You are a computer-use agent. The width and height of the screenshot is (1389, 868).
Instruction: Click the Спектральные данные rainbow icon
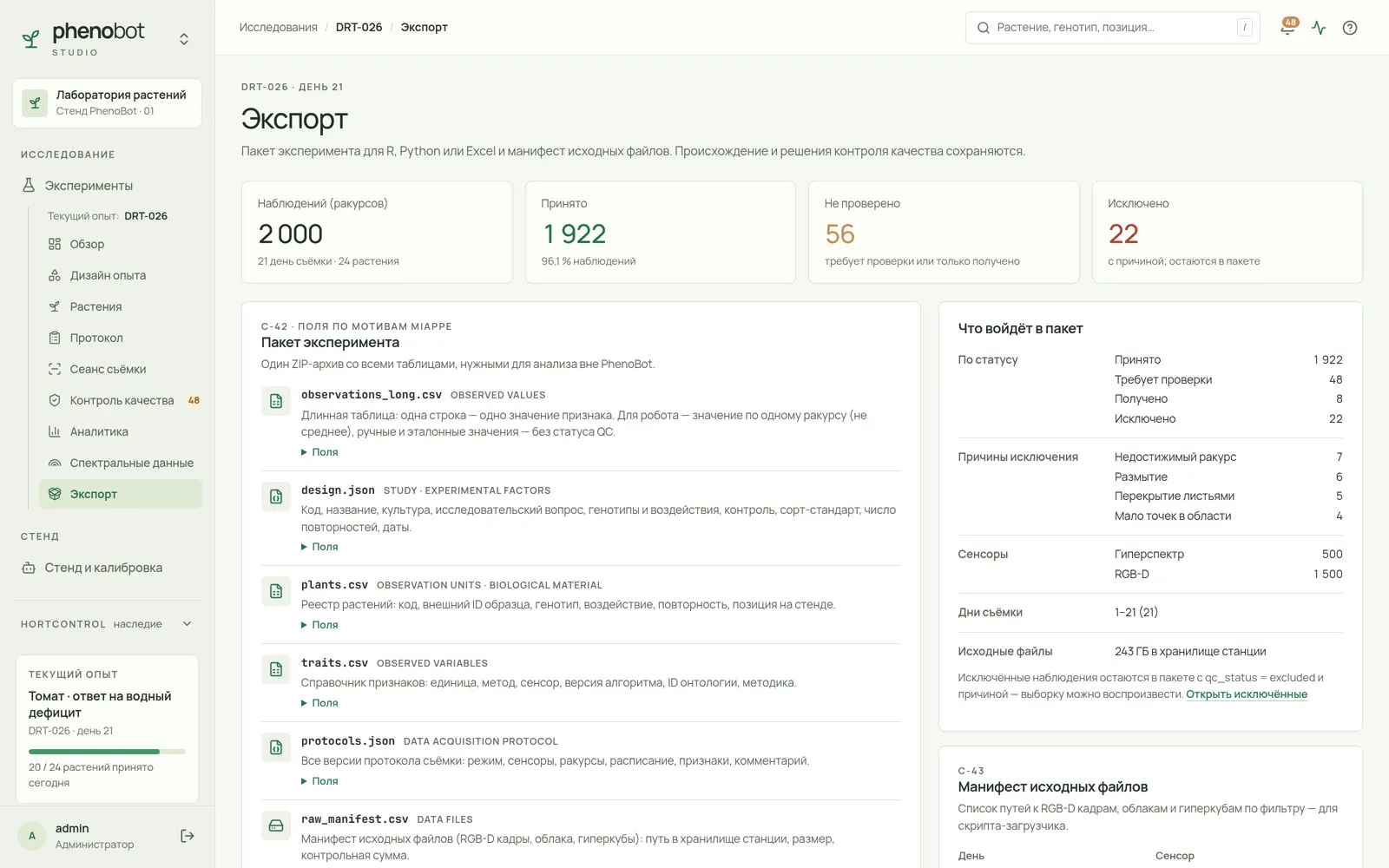[x=55, y=463]
